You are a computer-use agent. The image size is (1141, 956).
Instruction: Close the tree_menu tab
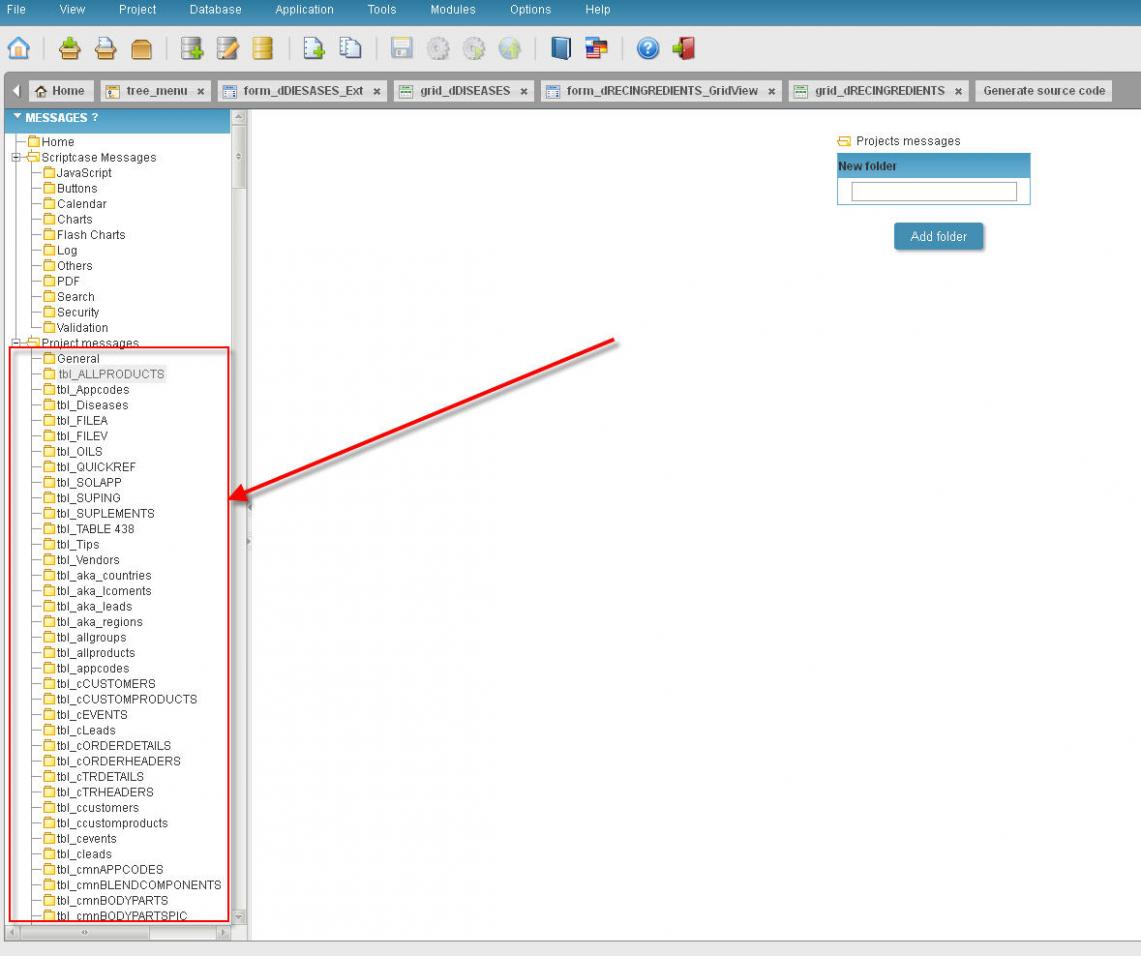(x=200, y=92)
